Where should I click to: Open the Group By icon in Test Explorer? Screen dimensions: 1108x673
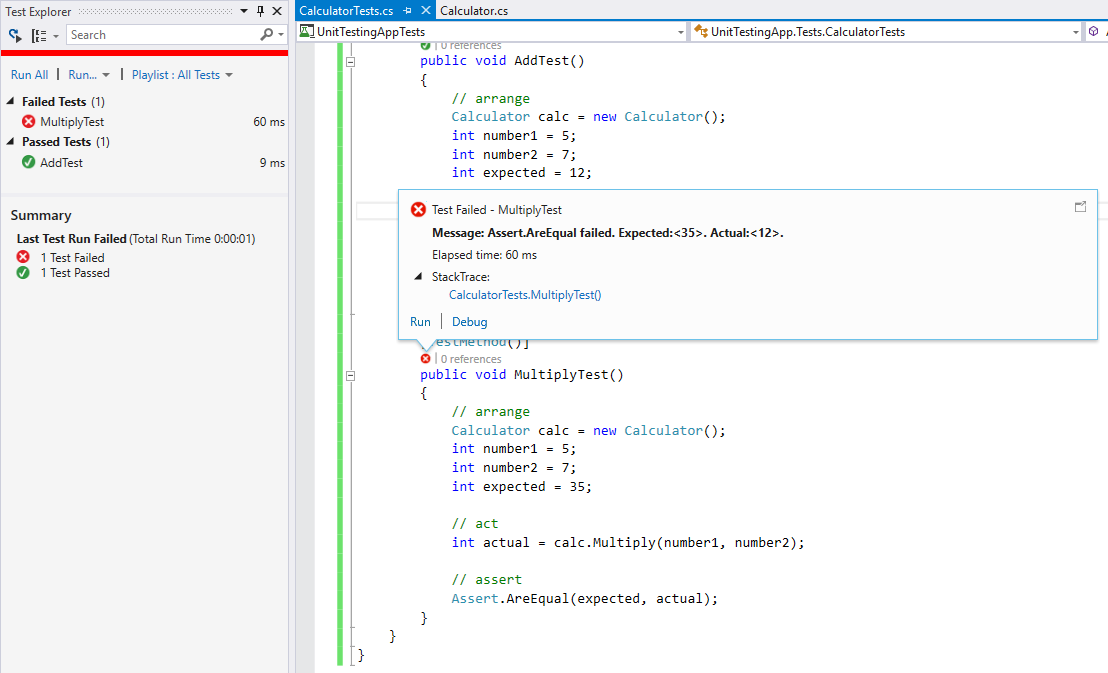[42, 35]
